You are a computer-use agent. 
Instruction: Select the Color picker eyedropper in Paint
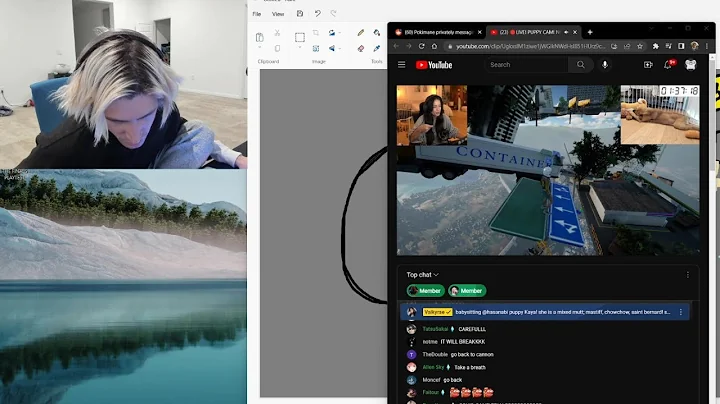click(x=377, y=48)
